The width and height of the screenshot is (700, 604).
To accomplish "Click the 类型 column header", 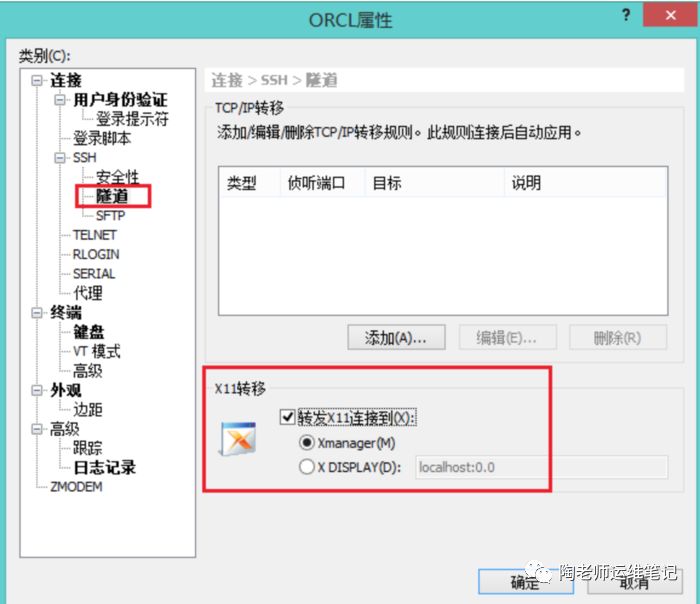I will point(250,183).
